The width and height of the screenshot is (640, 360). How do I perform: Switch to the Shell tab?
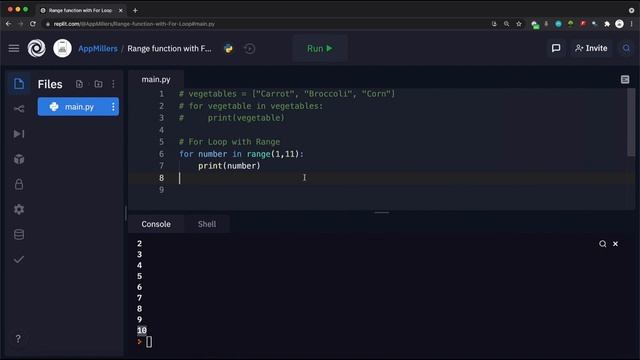pyautogui.click(x=207, y=224)
